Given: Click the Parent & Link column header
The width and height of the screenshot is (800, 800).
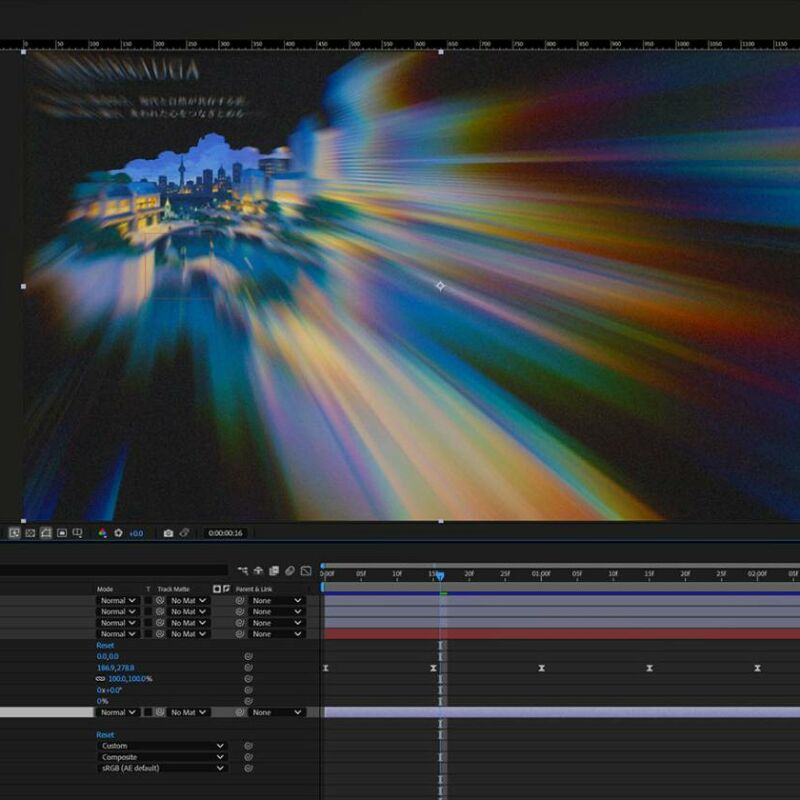Looking at the screenshot, I should (254, 589).
